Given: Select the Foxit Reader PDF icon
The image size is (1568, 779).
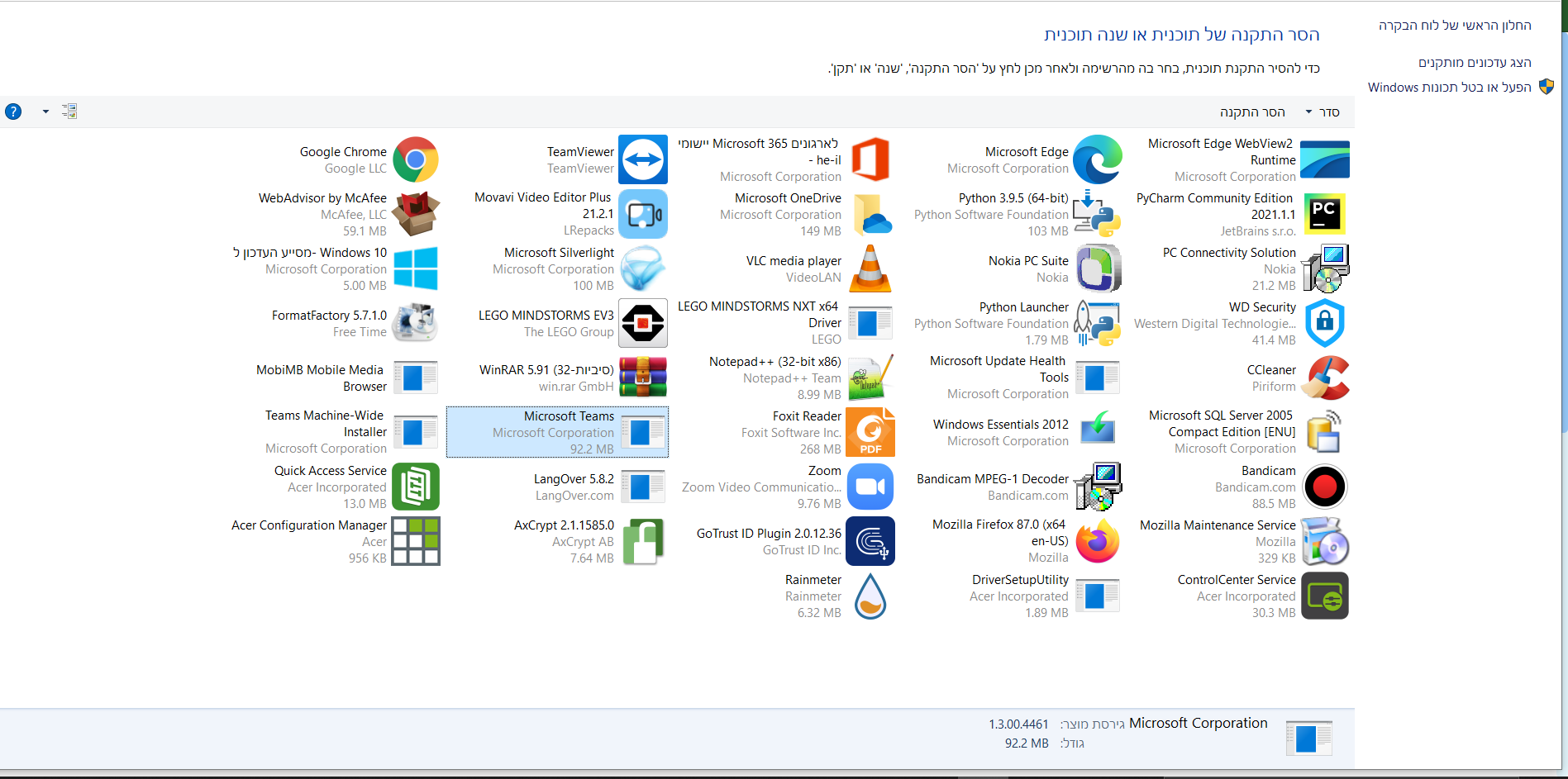Looking at the screenshot, I should pyautogui.click(x=870, y=432).
